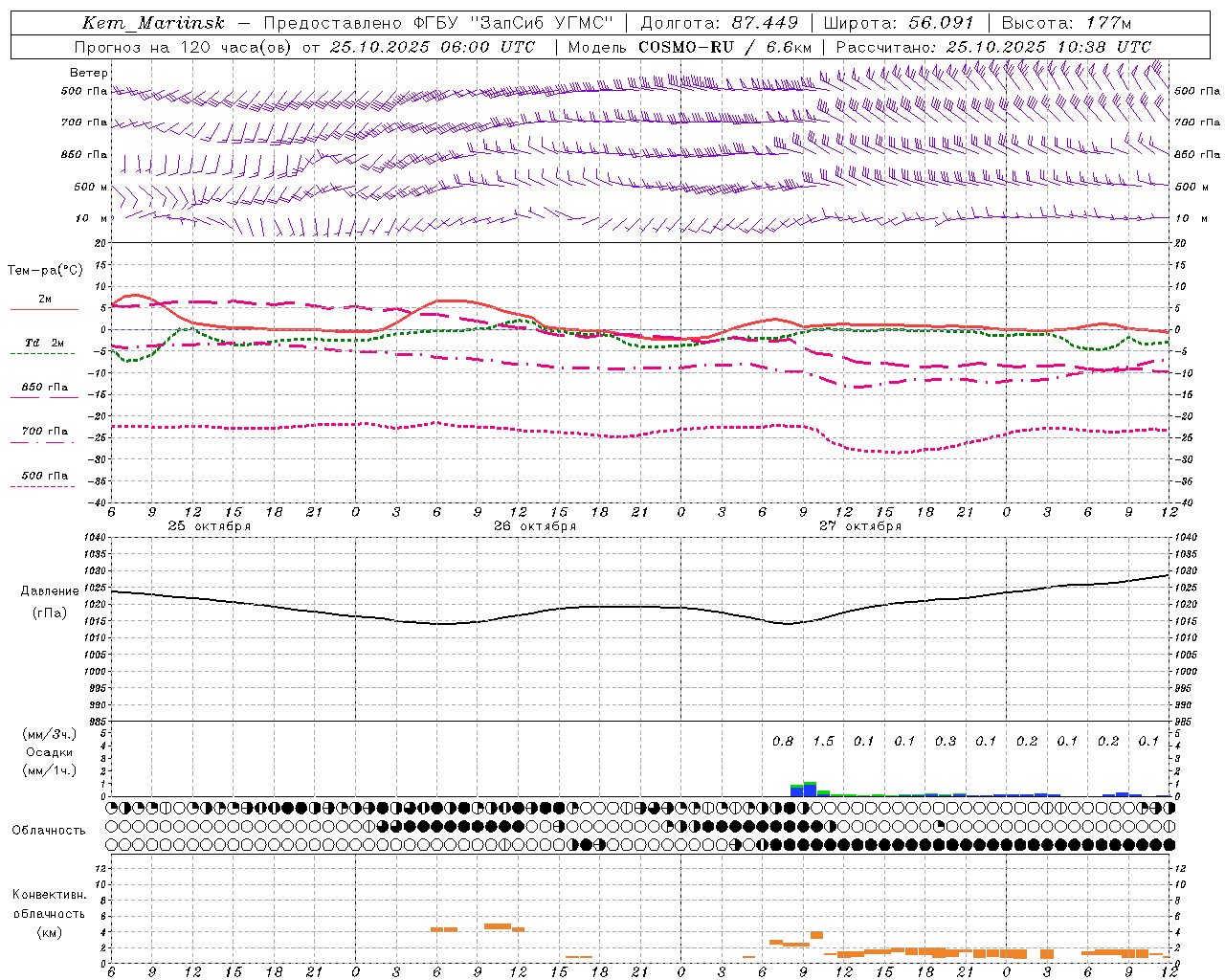Click the '(мм/1ч.)' precipitation unit label
Image resolution: width=1225 pixels, height=980 pixels.
[50, 770]
